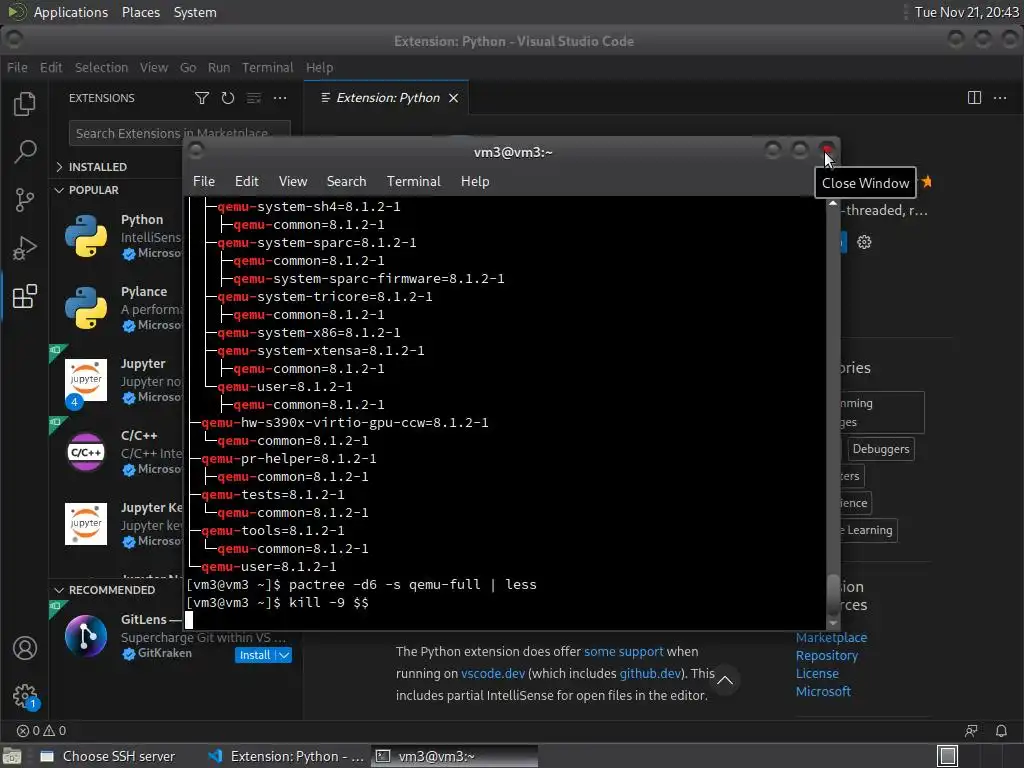The width and height of the screenshot is (1024, 768).
Task: Close the Extension: Python tab
Action: pos(453,98)
